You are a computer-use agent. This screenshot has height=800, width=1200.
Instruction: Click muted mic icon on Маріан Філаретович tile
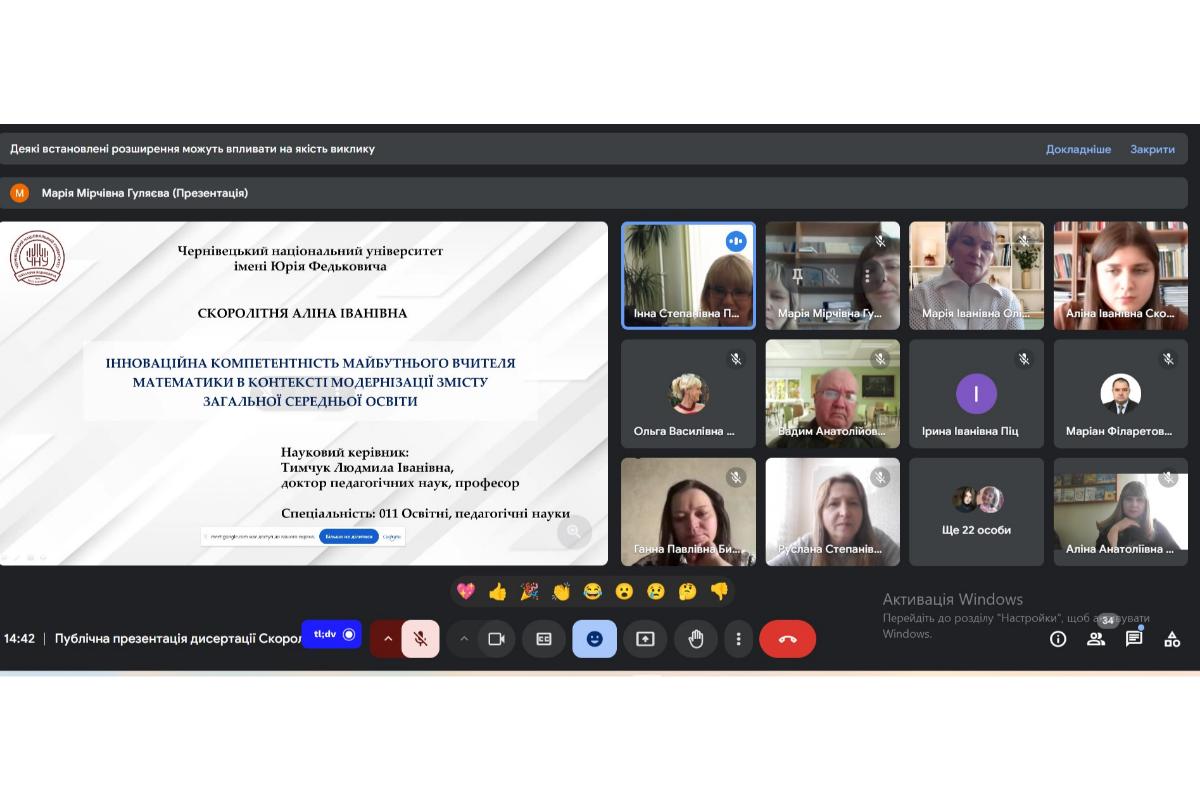click(1168, 359)
